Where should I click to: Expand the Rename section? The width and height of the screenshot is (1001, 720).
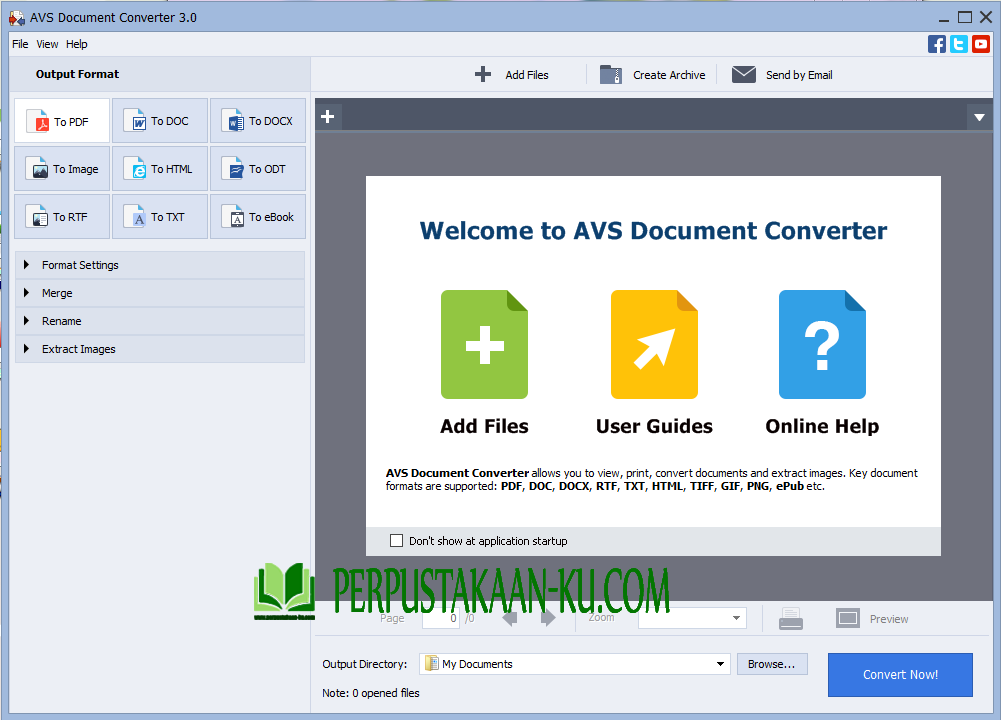pyautogui.click(x=160, y=321)
